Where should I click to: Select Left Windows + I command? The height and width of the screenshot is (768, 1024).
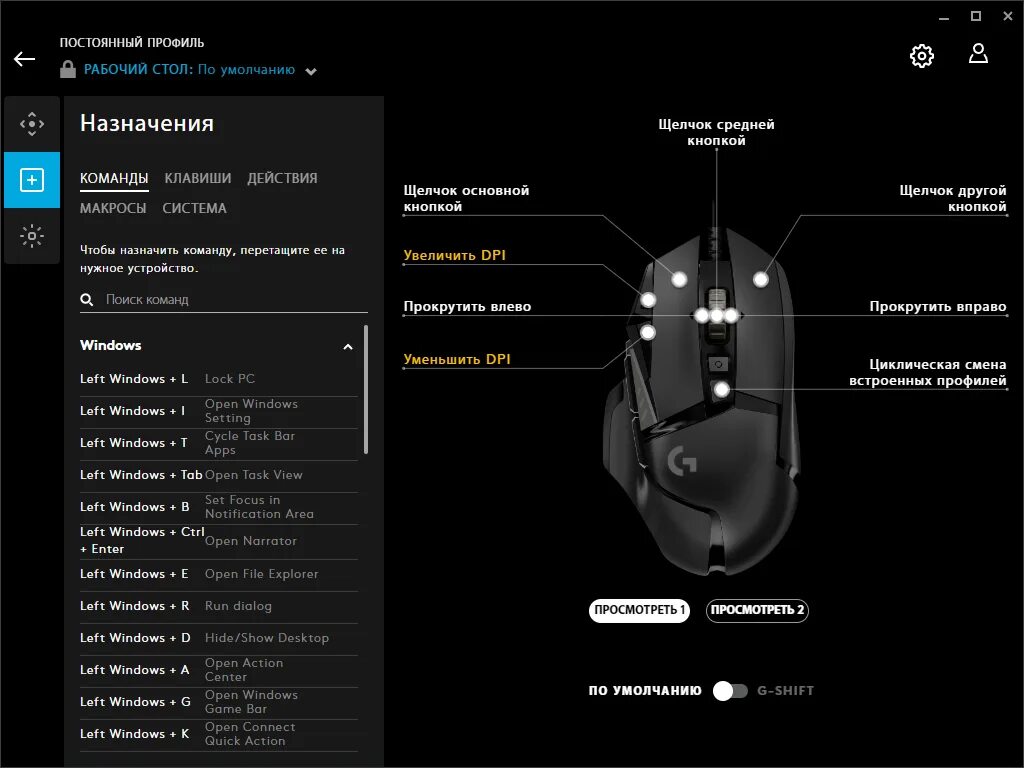click(219, 411)
